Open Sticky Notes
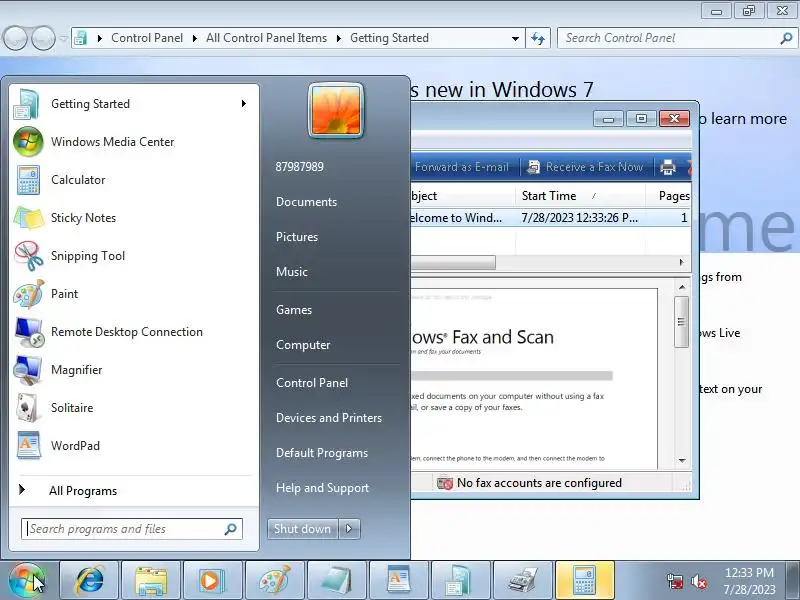The image size is (800, 600). (x=134, y=218)
